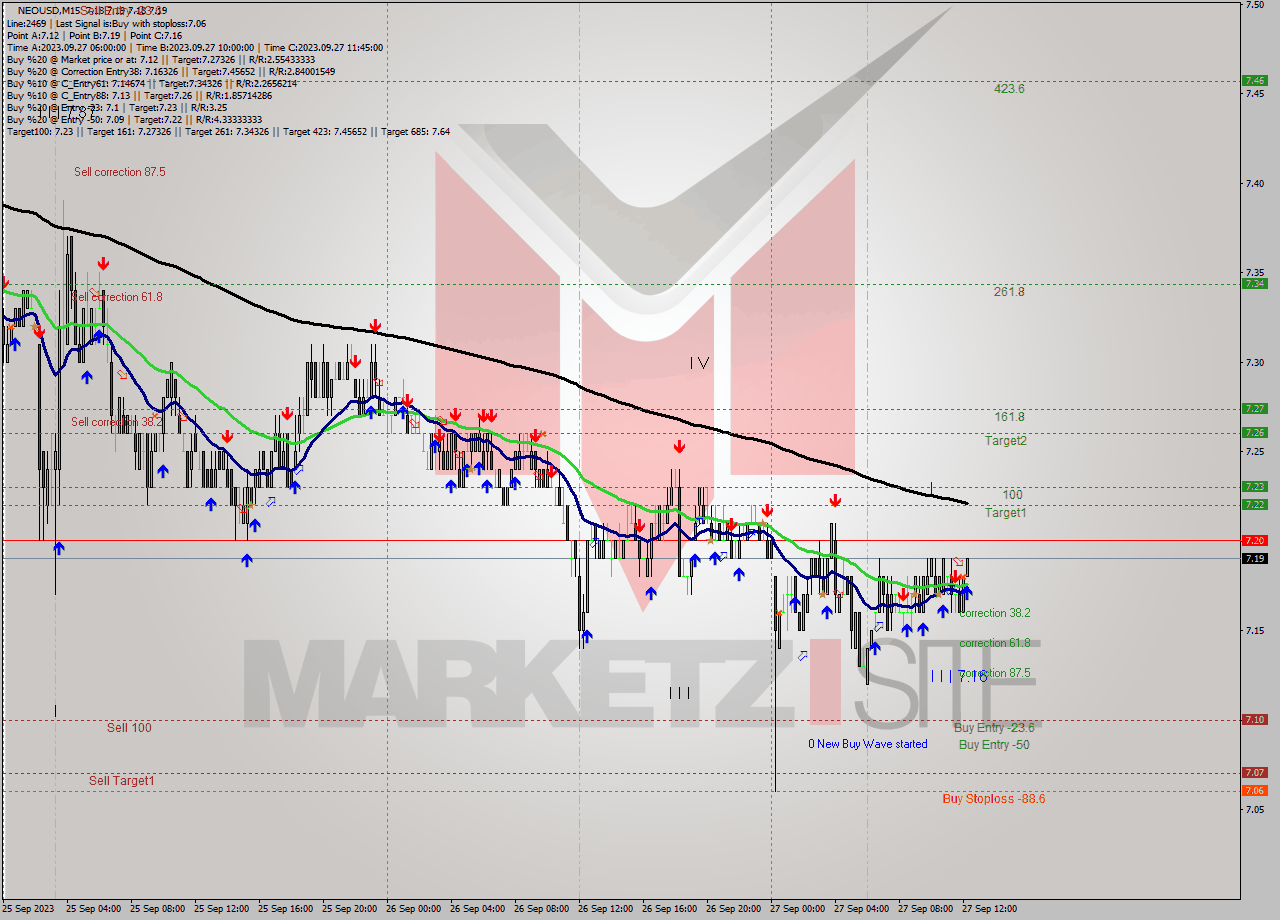Click the 261.8 Fibonacci level label
The image size is (1280, 920).
coord(1009,292)
